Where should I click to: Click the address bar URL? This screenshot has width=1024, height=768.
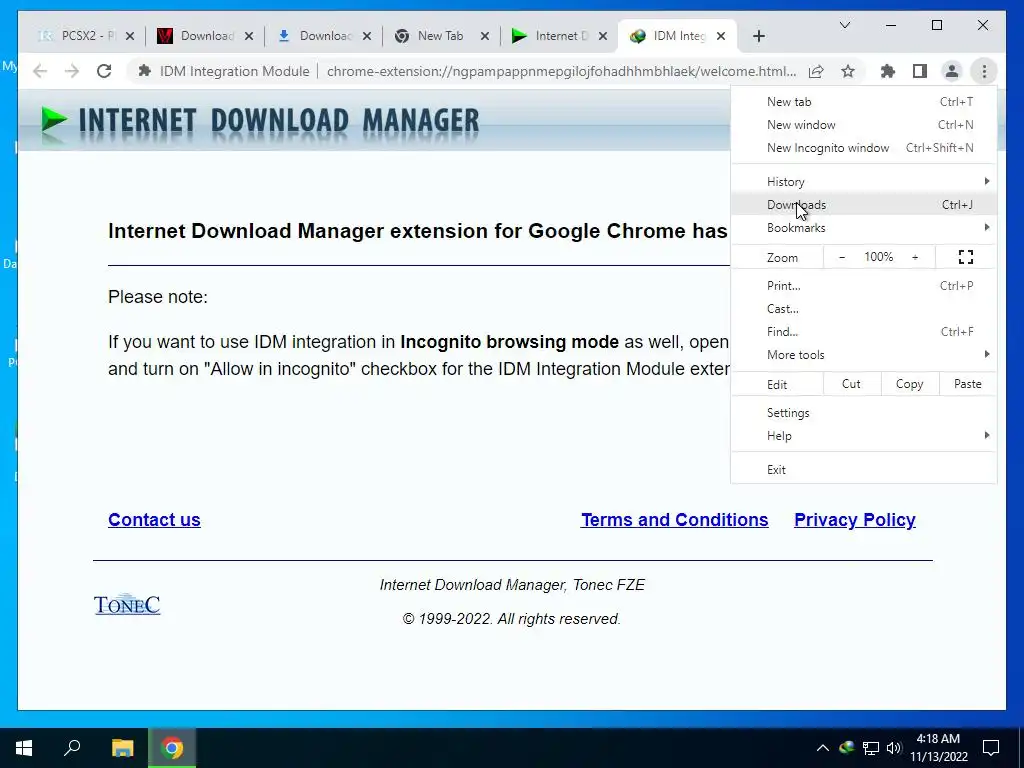point(561,71)
